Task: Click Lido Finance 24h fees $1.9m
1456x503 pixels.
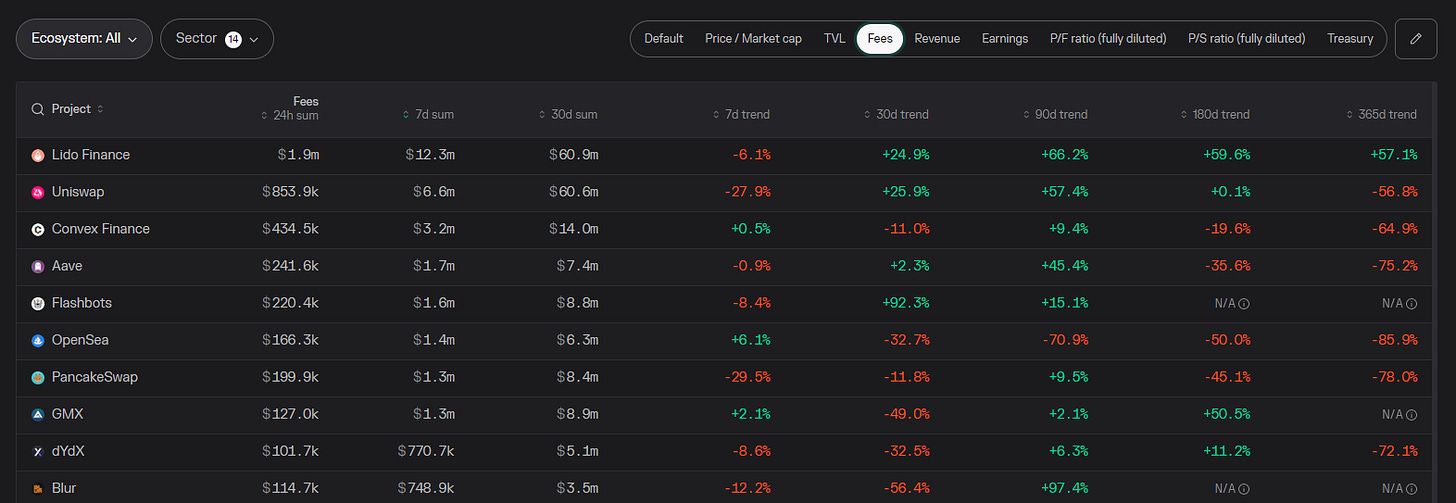Action: pos(298,155)
